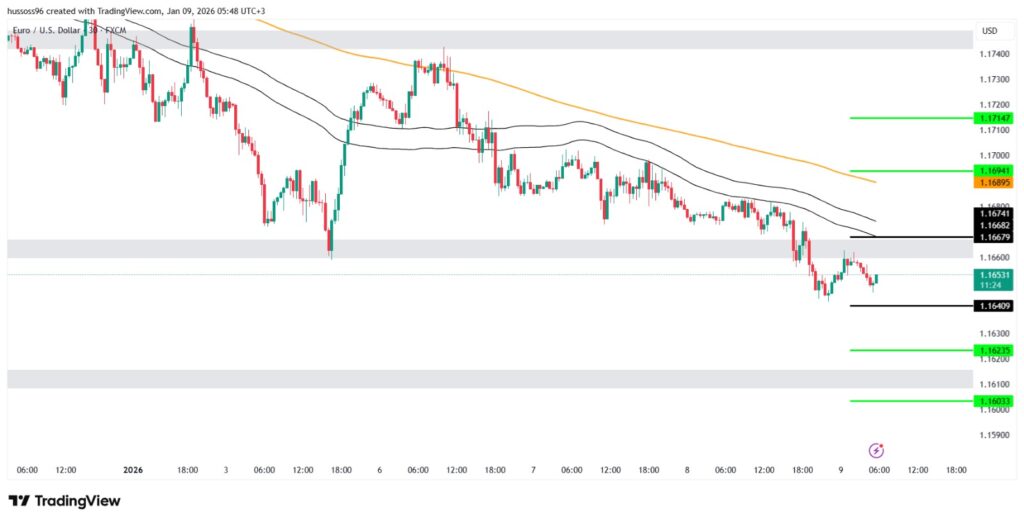Click the hussoss96 created with TradingView.com caption
The height and width of the screenshot is (522, 1024).
coord(133,10)
